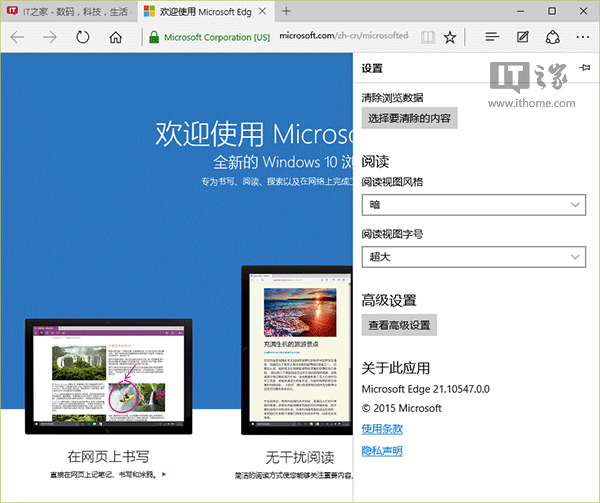Click the 选择要清除的内容 button
600x503 pixels.
coord(409,118)
